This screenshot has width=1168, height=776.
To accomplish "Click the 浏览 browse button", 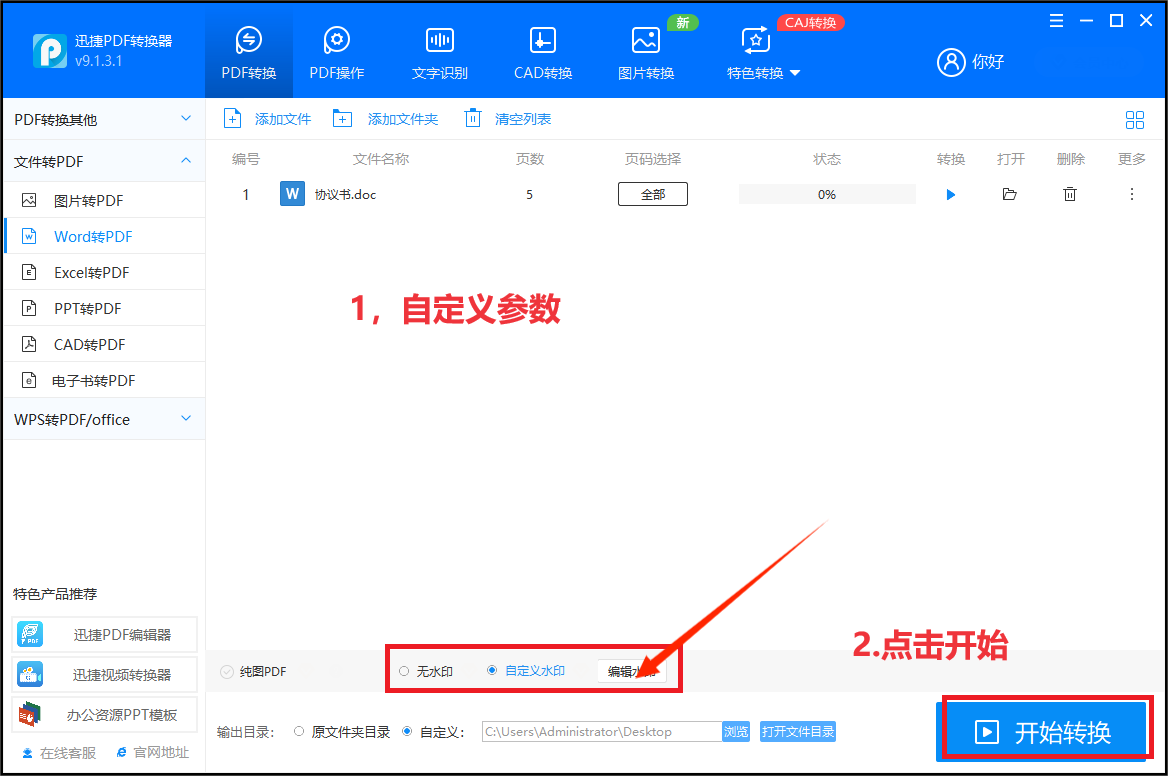I will pos(736,731).
